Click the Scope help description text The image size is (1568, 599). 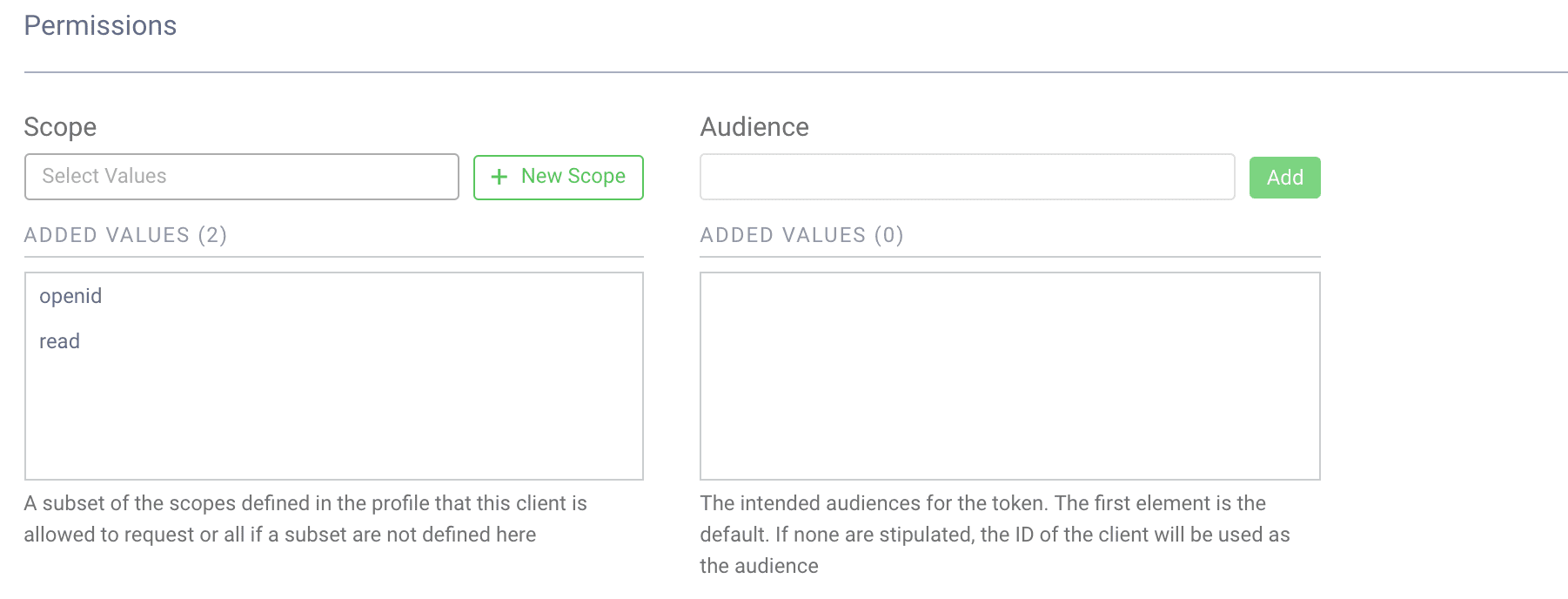point(305,519)
